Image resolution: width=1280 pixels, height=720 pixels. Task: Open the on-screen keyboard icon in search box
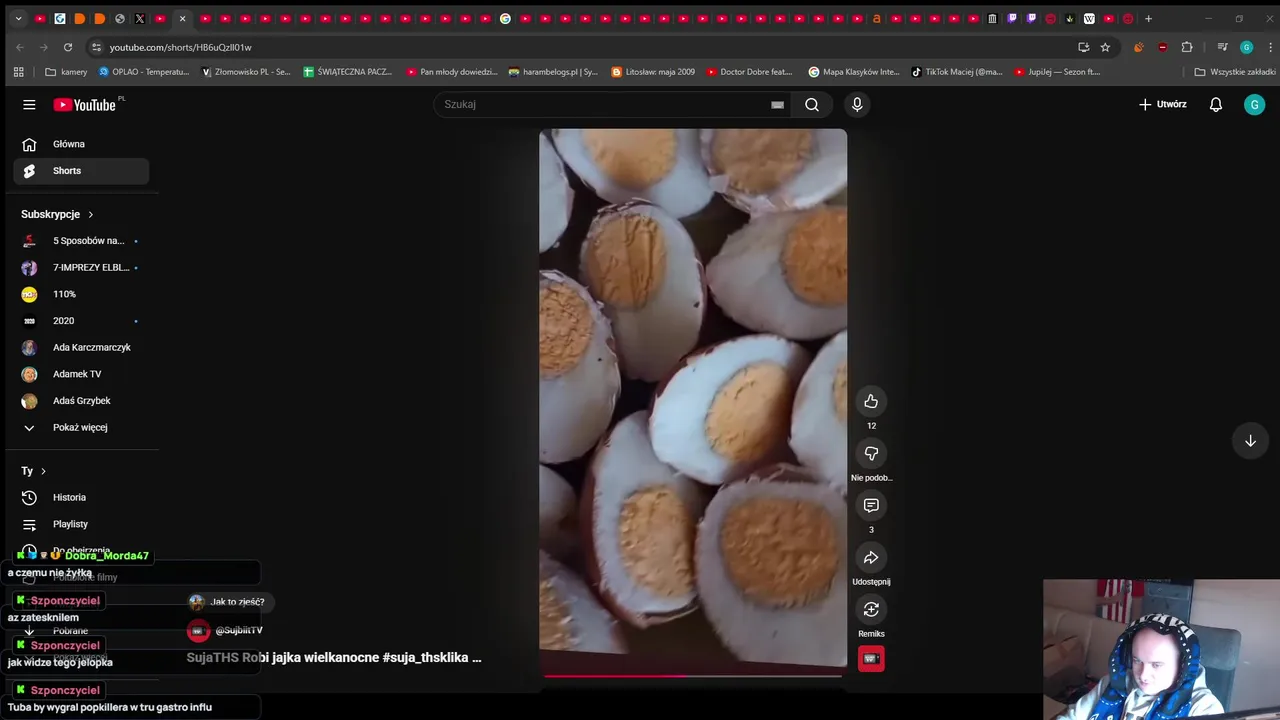coord(777,105)
